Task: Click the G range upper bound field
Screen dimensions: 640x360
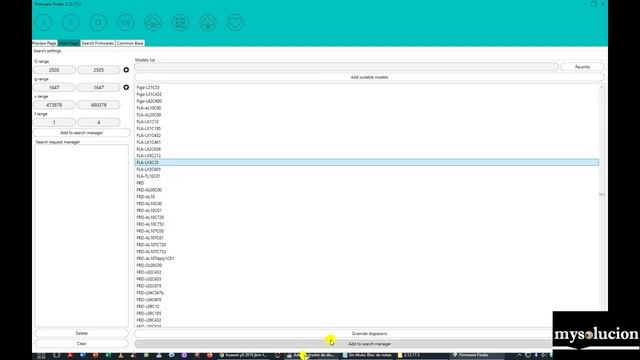Action: point(99,70)
